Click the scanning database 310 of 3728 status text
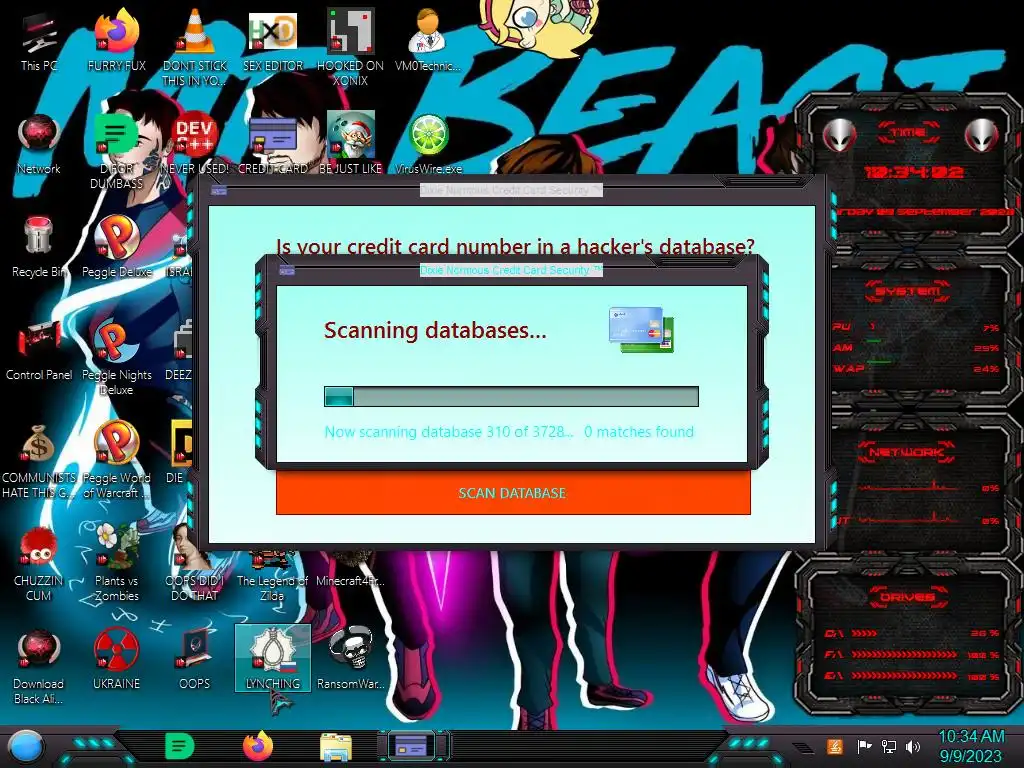Screen dimensions: 1024x768 [449, 432]
